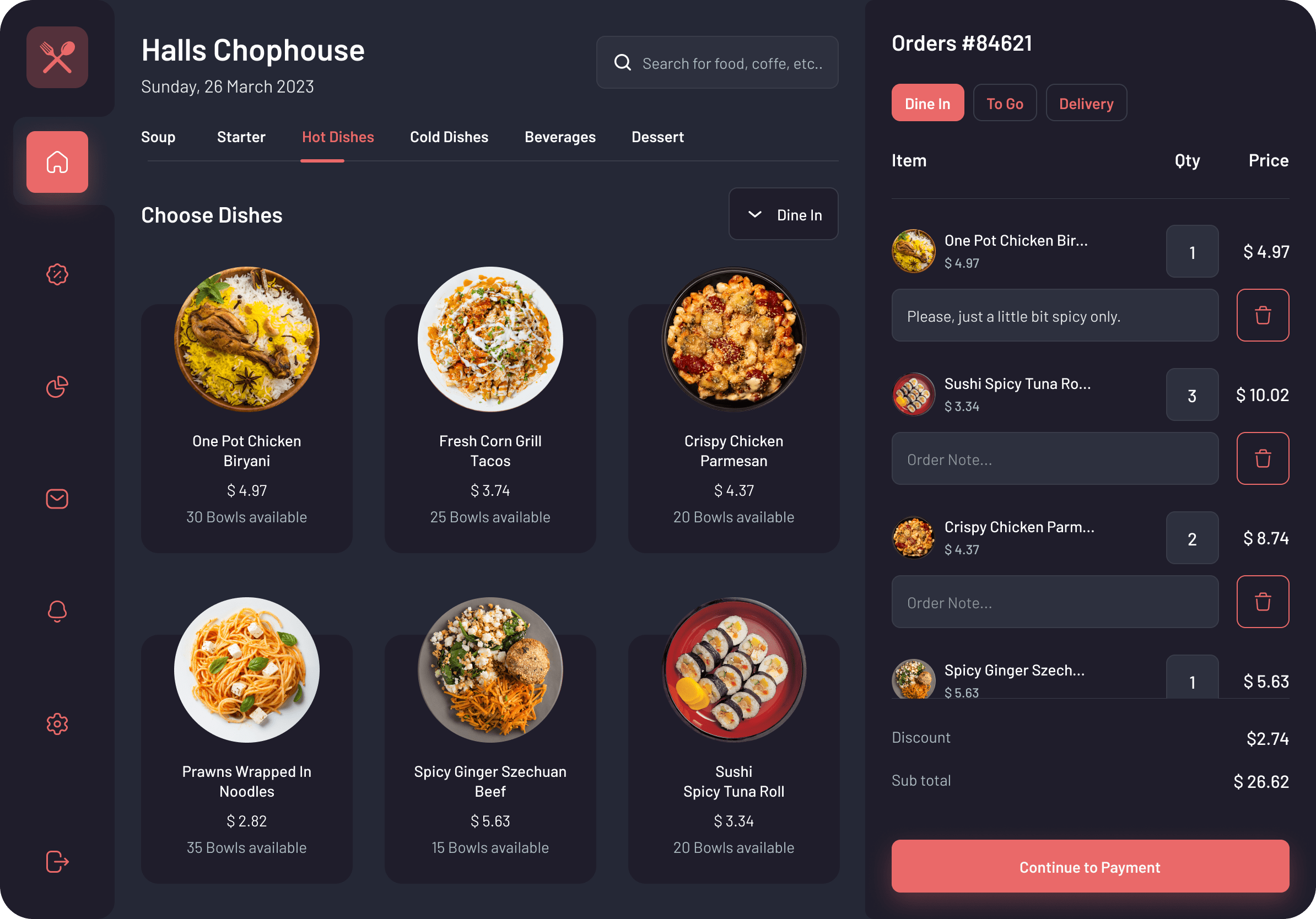
Task: Delete the Sushi Spicy Tuna Roll order
Action: pyautogui.click(x=1262, y=459)
